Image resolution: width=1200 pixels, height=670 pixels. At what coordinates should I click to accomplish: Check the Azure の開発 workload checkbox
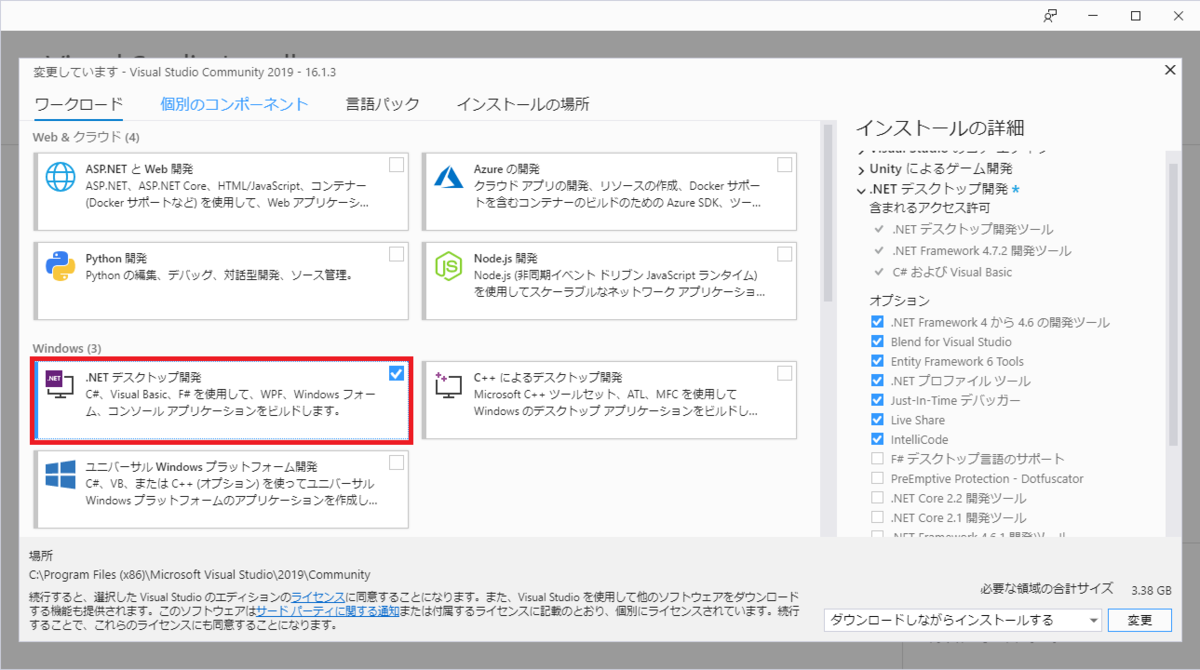coord(784,165)
